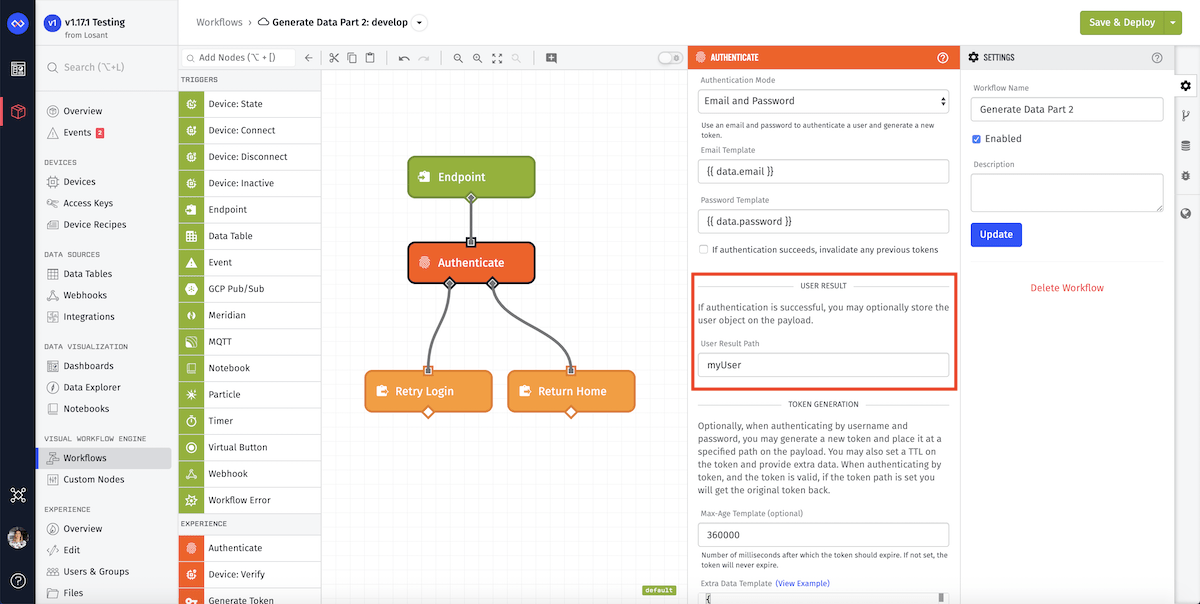
Task: Click the blue Update button
Action: point(995,235)
